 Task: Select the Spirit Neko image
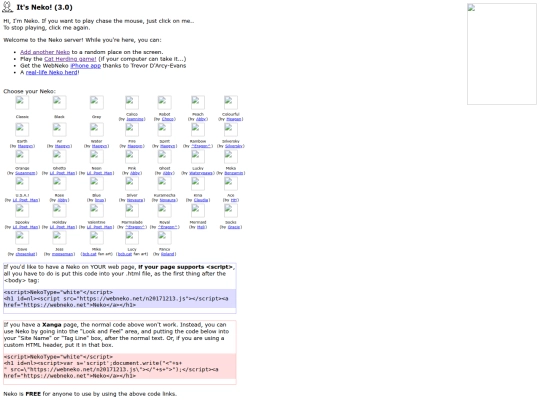coord(165,130)
